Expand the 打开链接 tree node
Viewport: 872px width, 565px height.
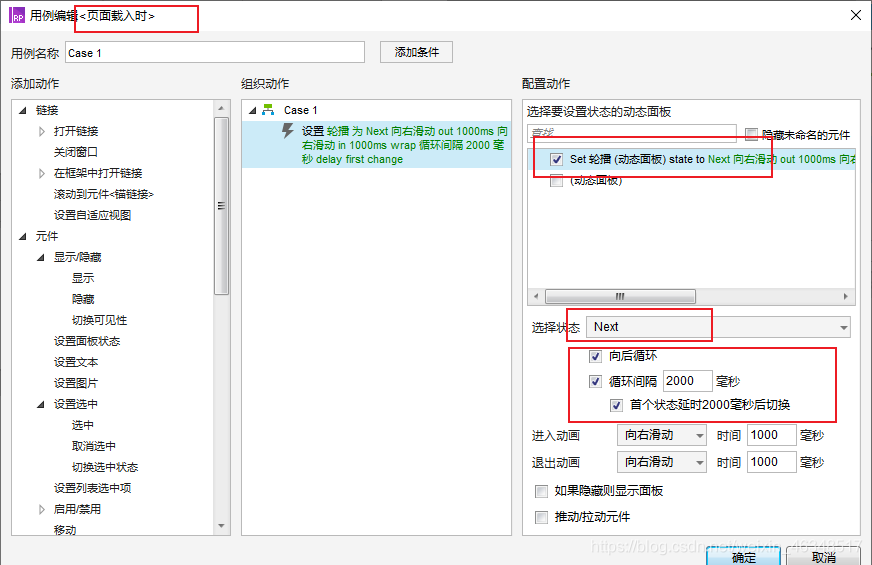42,131
